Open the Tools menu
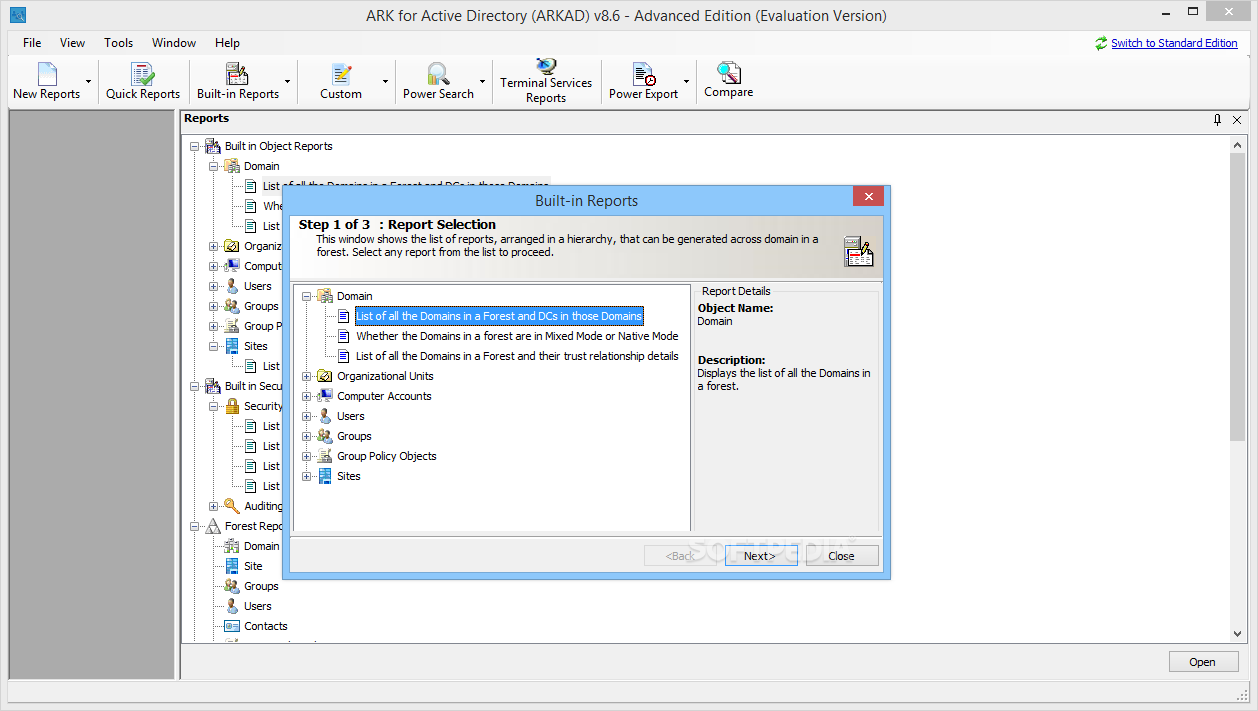The height and width of the screenshot is (711, 1258). click(x=118, y=43)
